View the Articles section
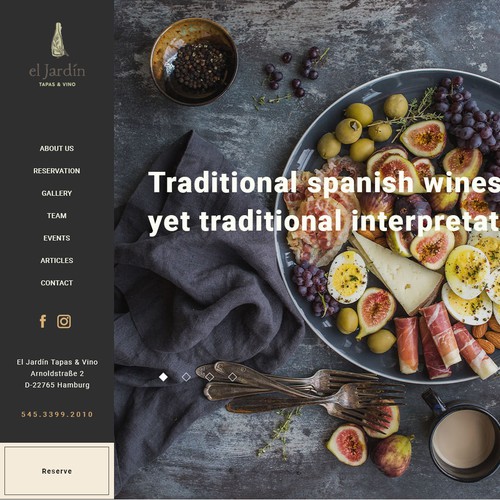The width and height of the screenshot is (500, 500). 57,260
